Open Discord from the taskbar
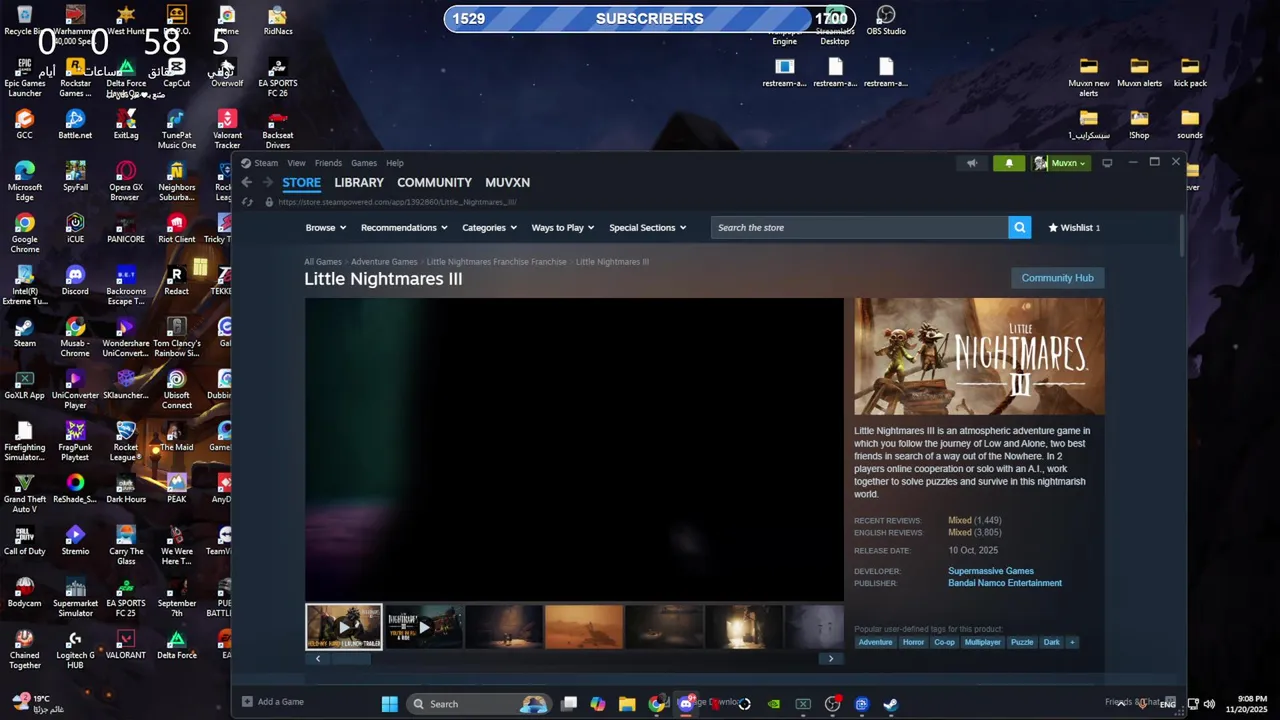 click(x=686, y=704)
